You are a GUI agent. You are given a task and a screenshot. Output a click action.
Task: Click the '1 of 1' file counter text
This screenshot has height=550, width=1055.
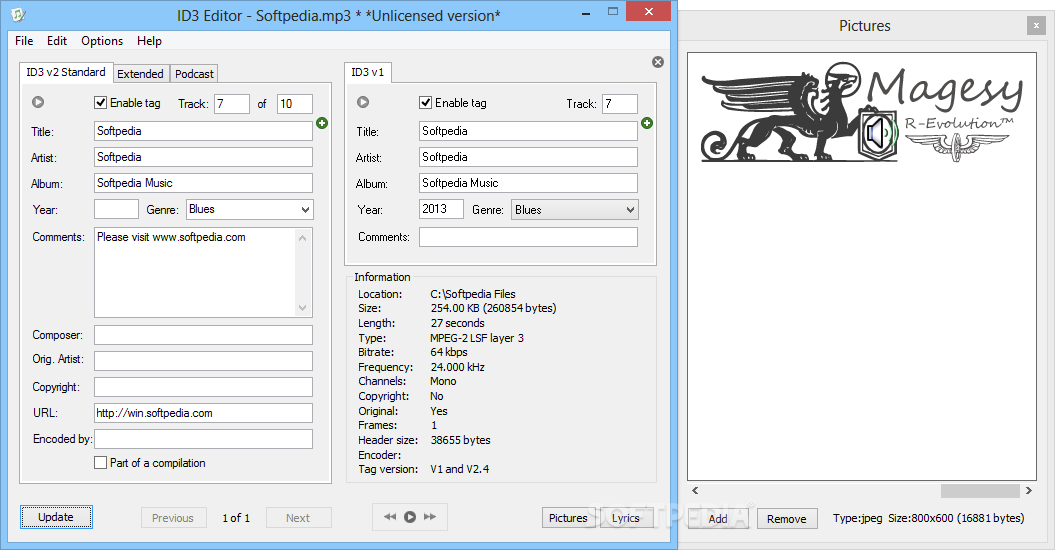point(236,518)
